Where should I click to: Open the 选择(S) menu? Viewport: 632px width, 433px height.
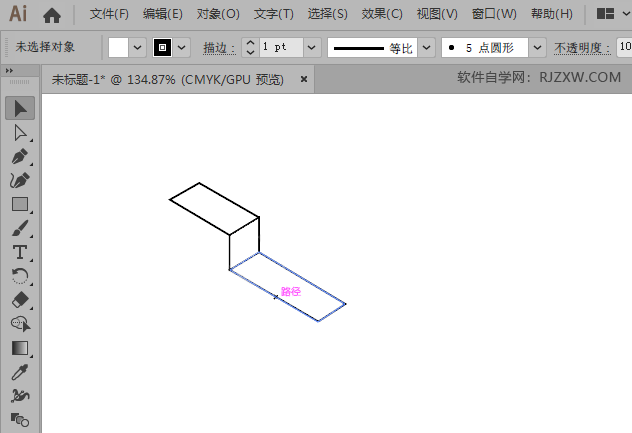(327, 14)
